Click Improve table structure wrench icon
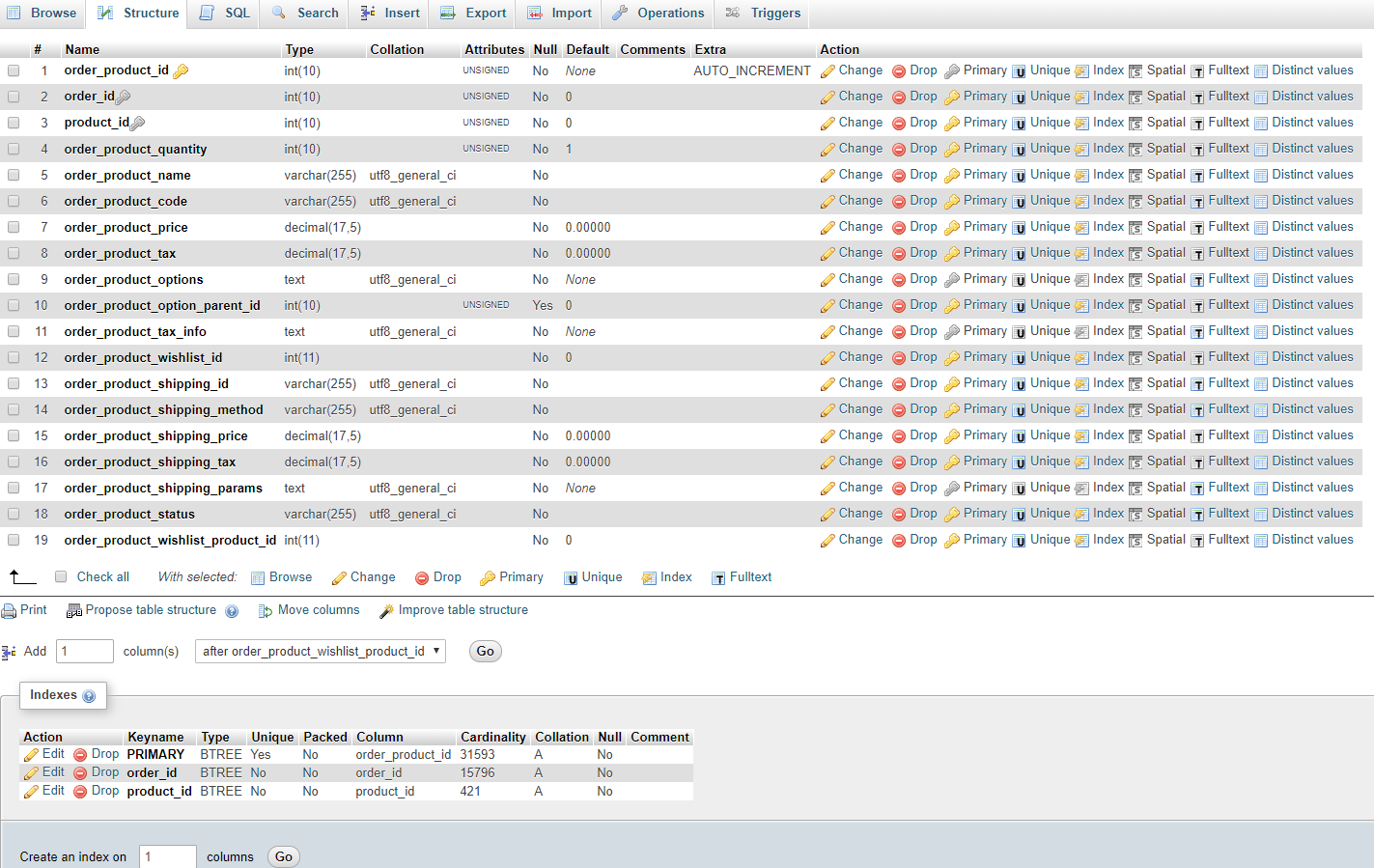Screen dimensions: 1374x868 [386, 611]
